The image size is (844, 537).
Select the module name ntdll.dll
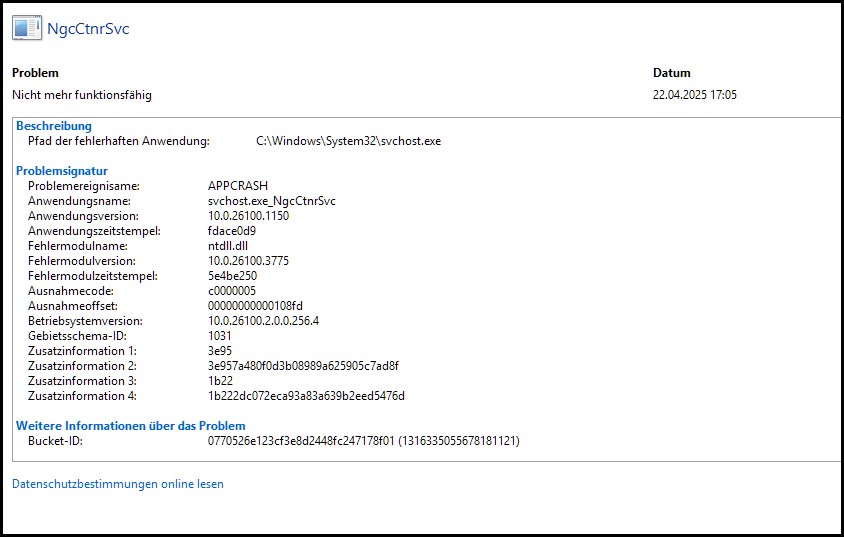click(x=228, y=246)
